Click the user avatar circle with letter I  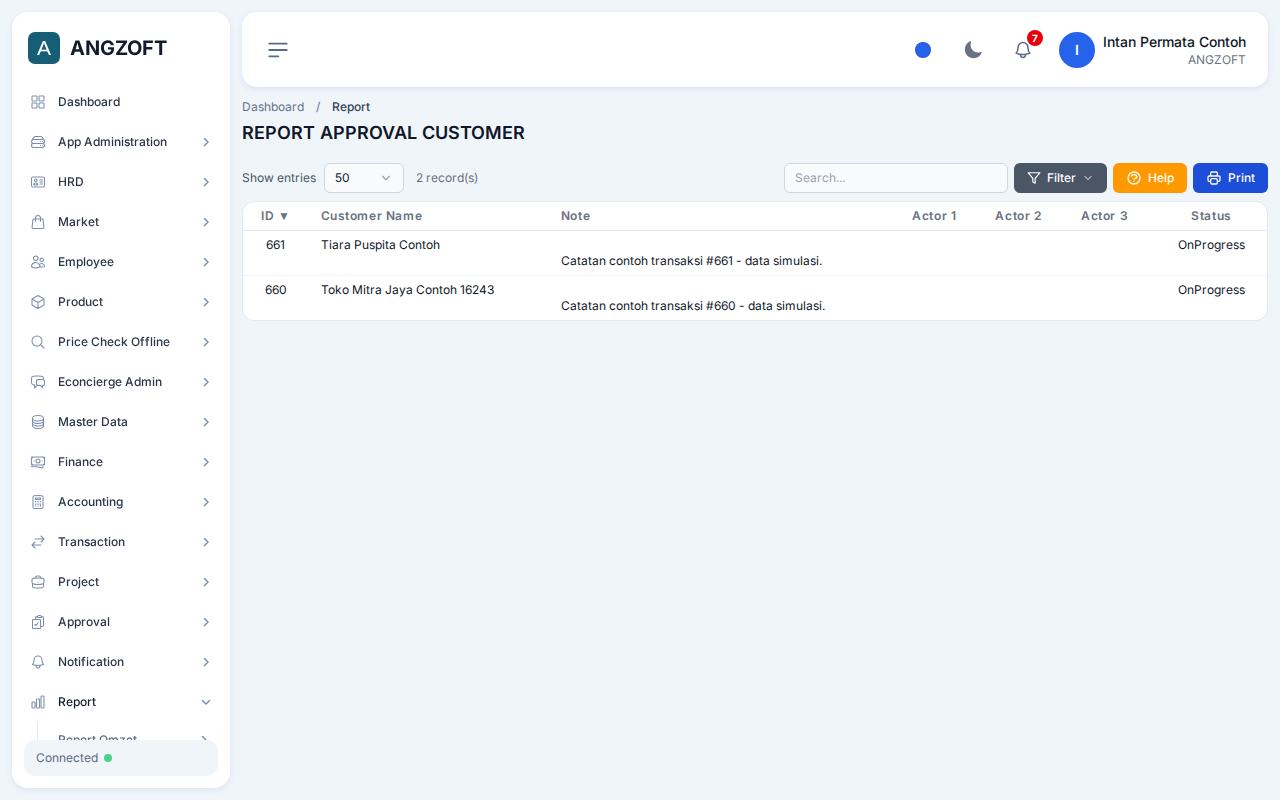click(1077, 50)
